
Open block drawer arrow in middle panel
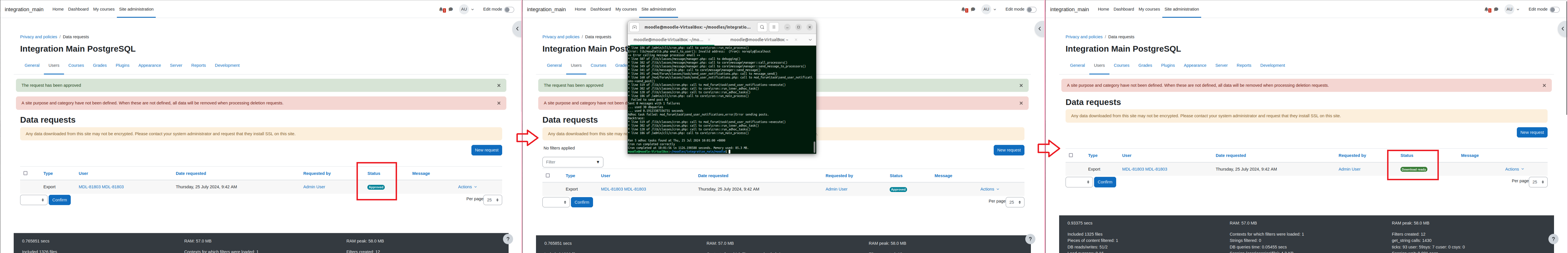click(x=1040, y=29)
